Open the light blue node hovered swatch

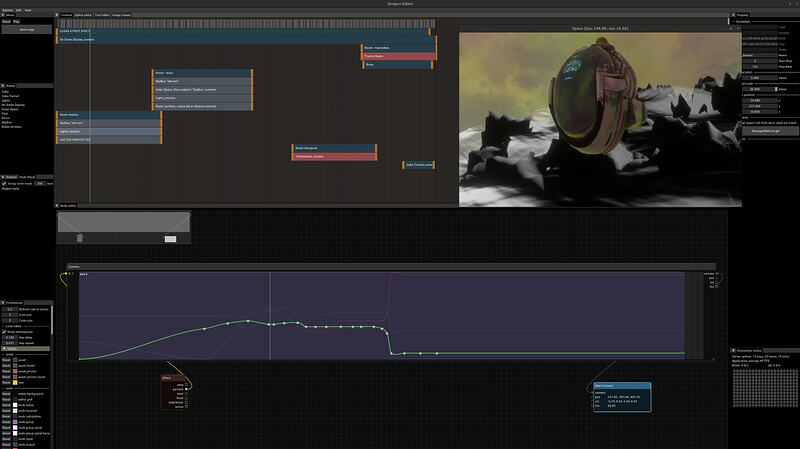coord(15,411)
